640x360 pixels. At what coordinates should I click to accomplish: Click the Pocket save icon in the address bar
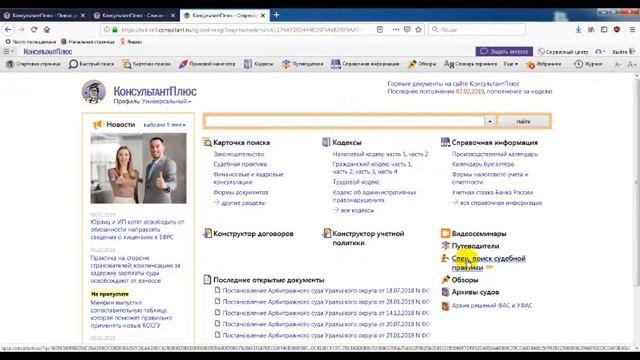click(407, 29)
